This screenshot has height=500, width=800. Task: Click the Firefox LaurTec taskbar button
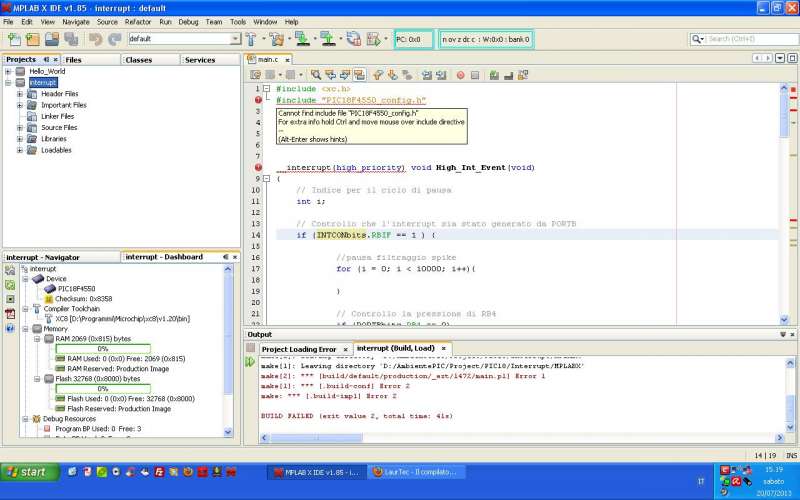(x=417, y=472)
